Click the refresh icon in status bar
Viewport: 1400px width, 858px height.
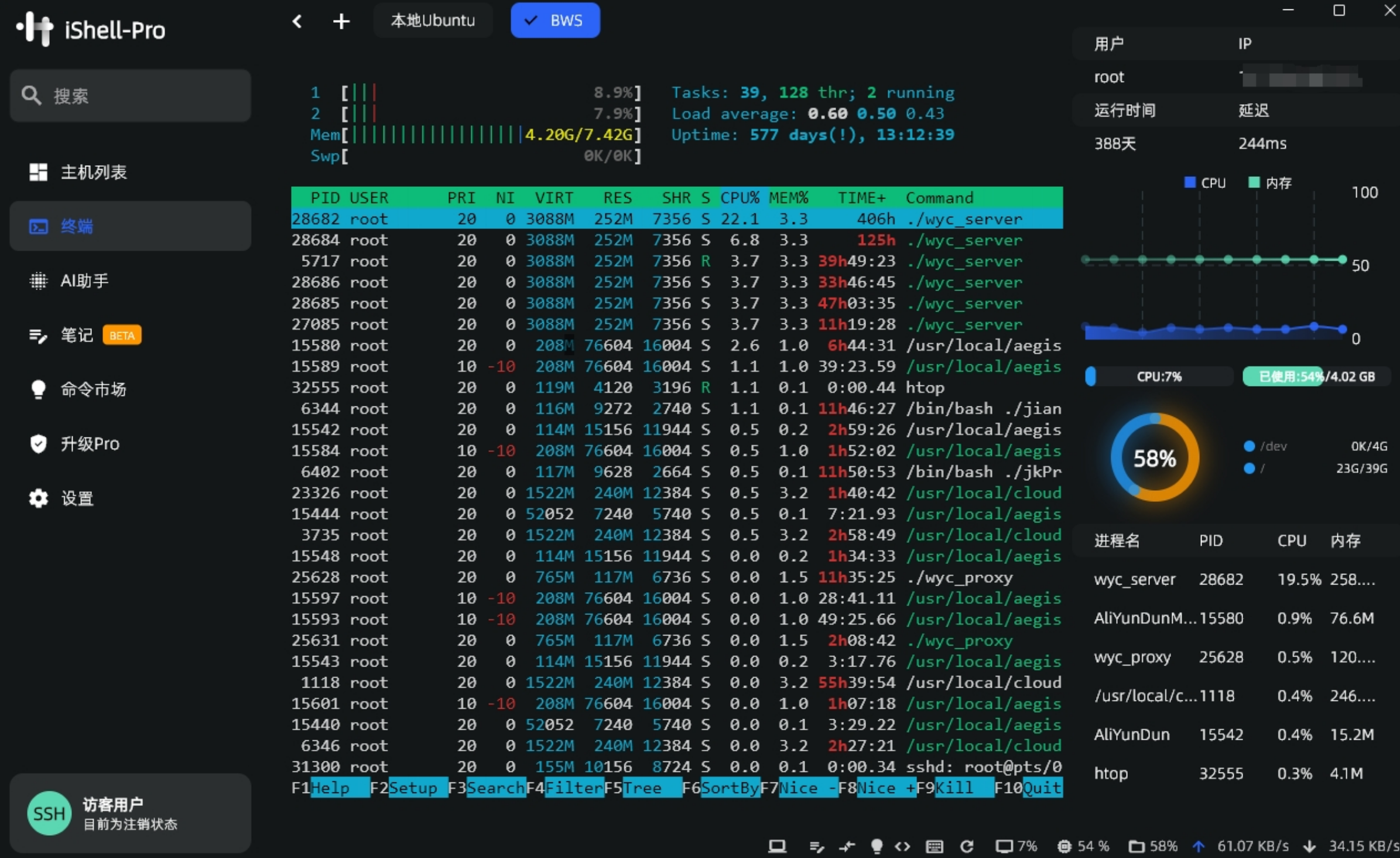tap(967, 846)
